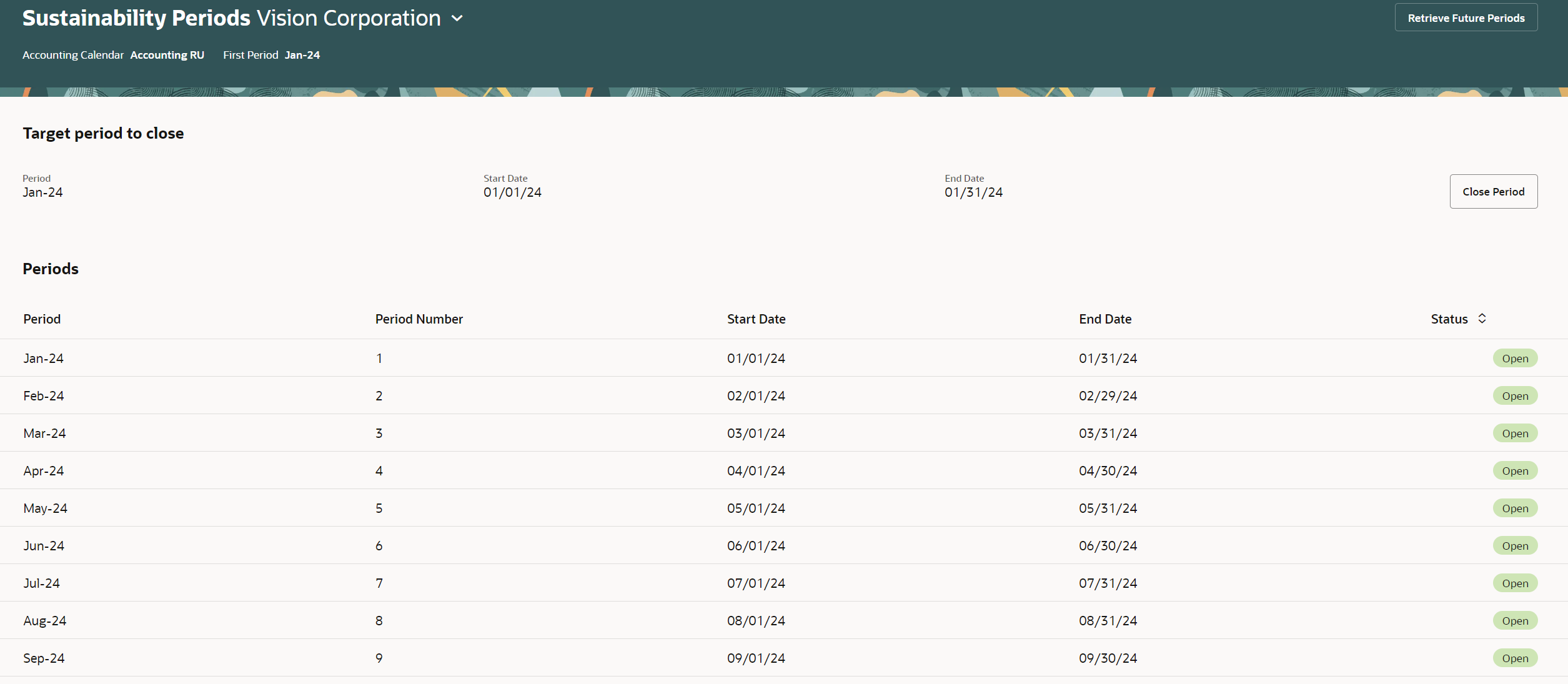The width and height of the screenshot is (1568, 684).
Task: Click the Apr-24 end date 04/30/24
Action: (x=1108, y=471)
